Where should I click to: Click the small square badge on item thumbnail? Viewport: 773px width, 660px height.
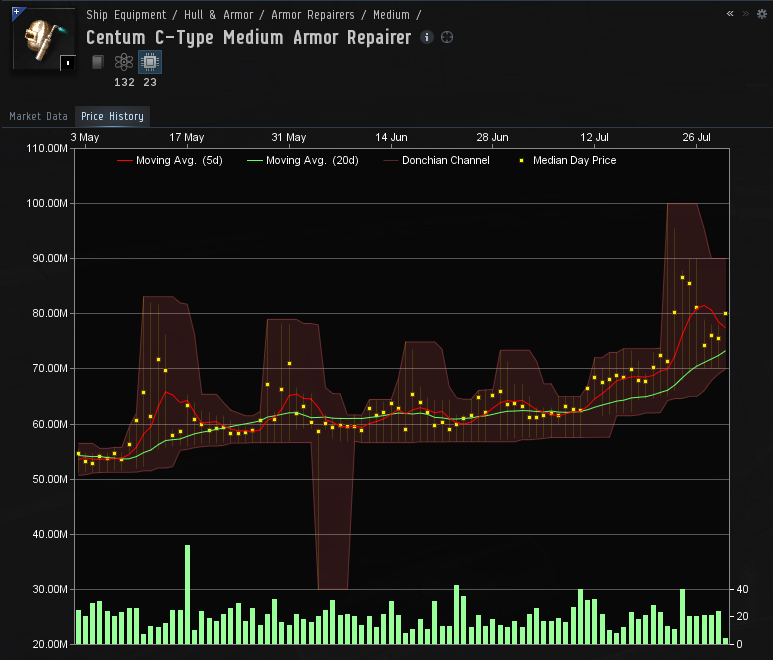68,63
